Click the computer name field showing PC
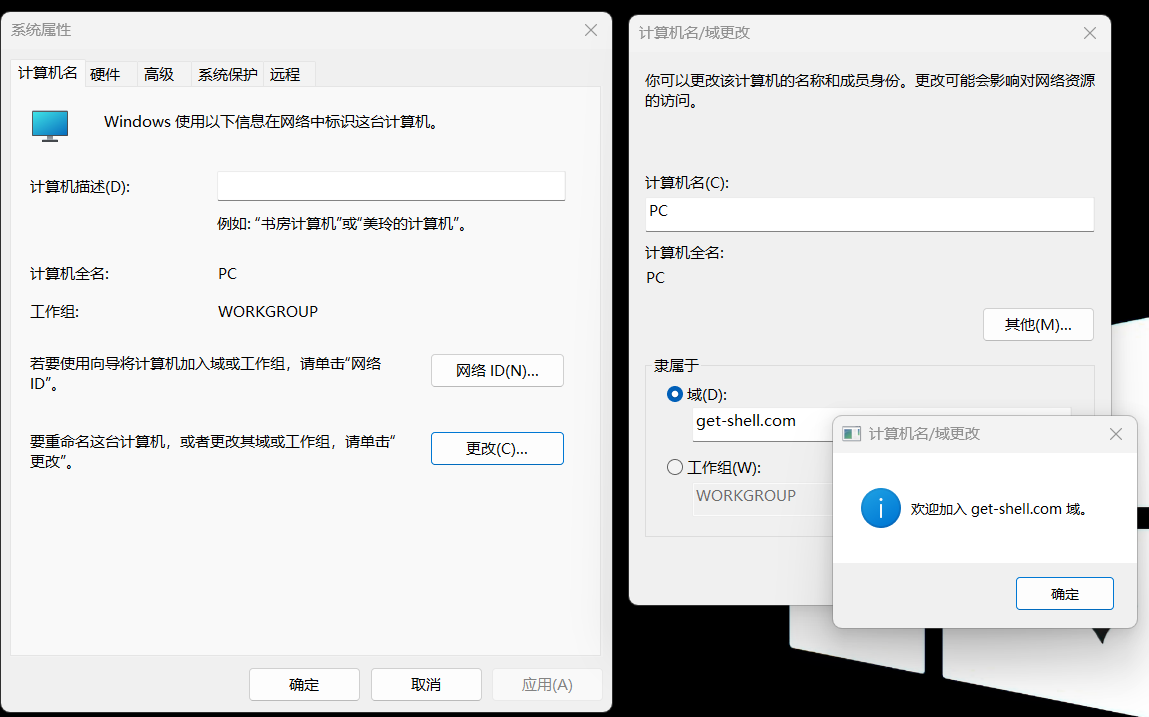The height and width of the screenshot is (717, 1149). [x=869, y=211]
